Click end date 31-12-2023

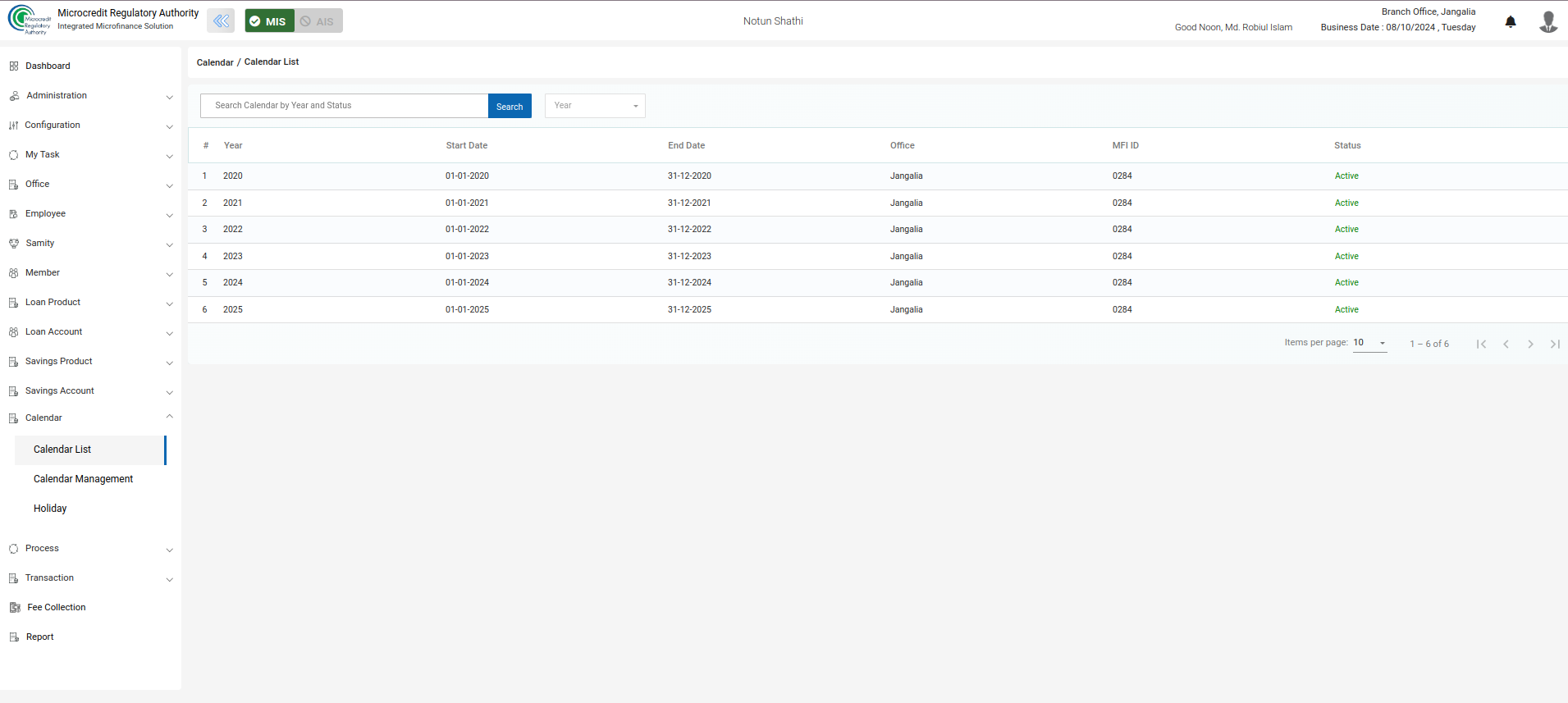coord(689,256)
